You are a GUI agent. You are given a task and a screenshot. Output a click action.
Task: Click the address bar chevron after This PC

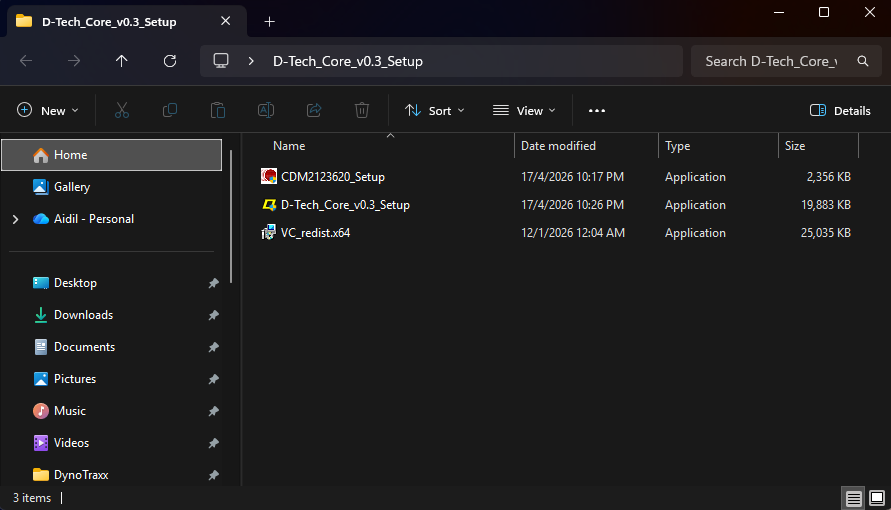coord(251,61)
